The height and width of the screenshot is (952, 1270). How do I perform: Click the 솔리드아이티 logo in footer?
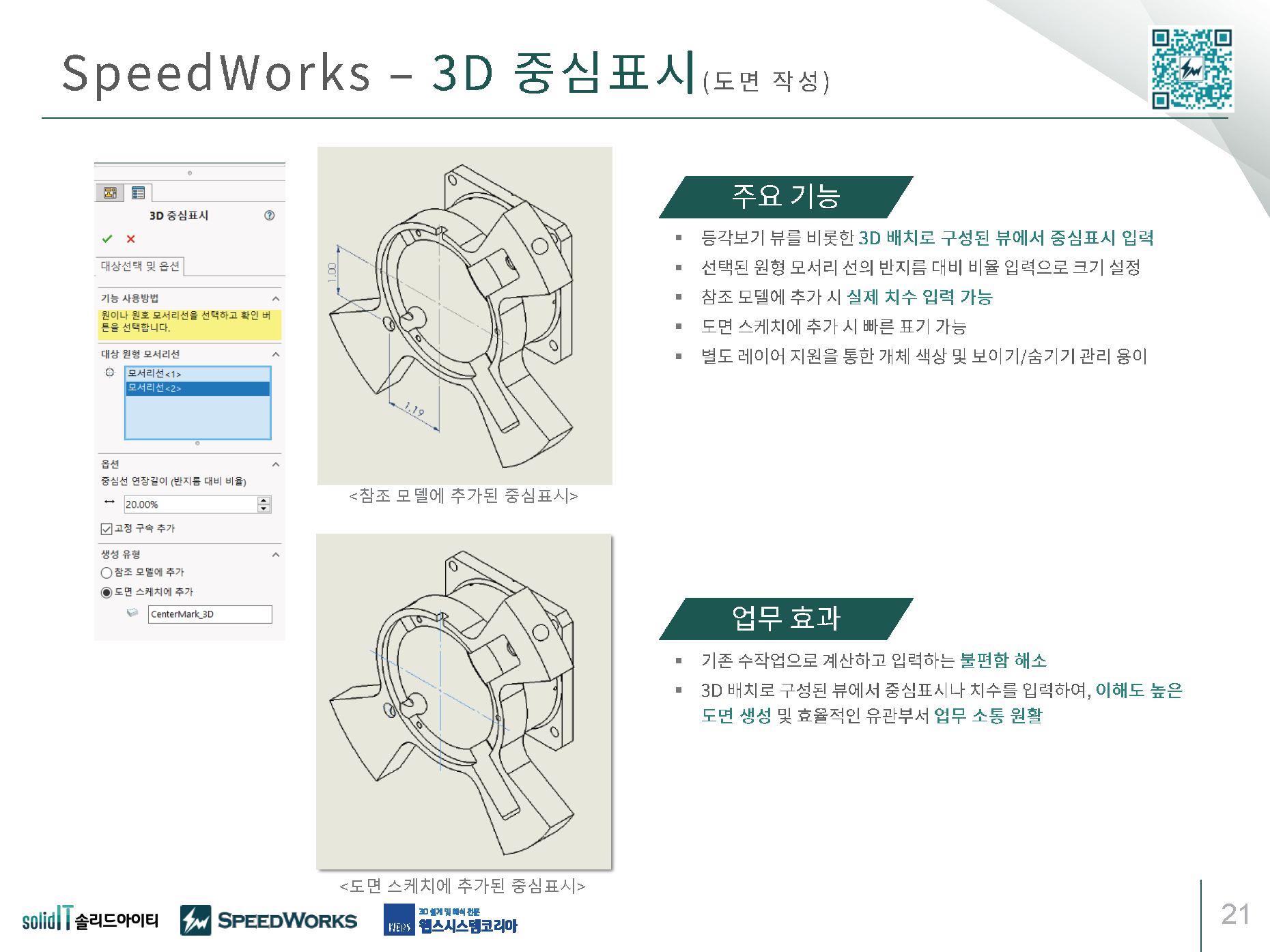point(90,919)
